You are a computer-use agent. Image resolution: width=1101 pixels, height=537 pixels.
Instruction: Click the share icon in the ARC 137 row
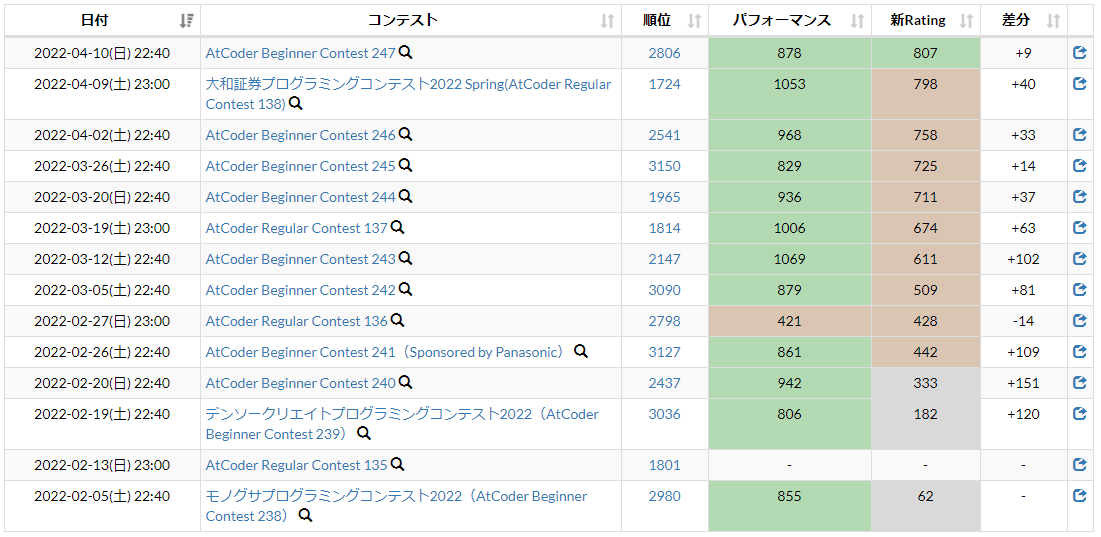[1080, 227]
